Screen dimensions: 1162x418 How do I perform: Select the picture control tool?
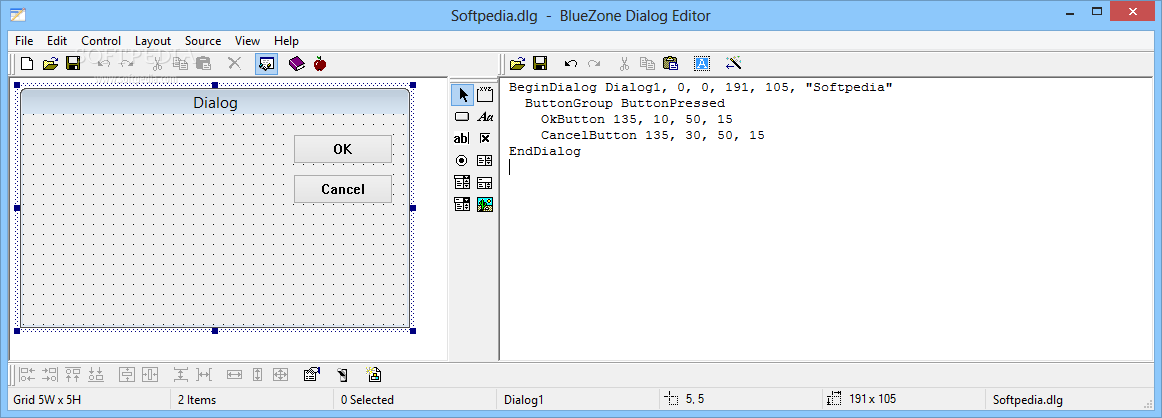[x=485, y=204]
